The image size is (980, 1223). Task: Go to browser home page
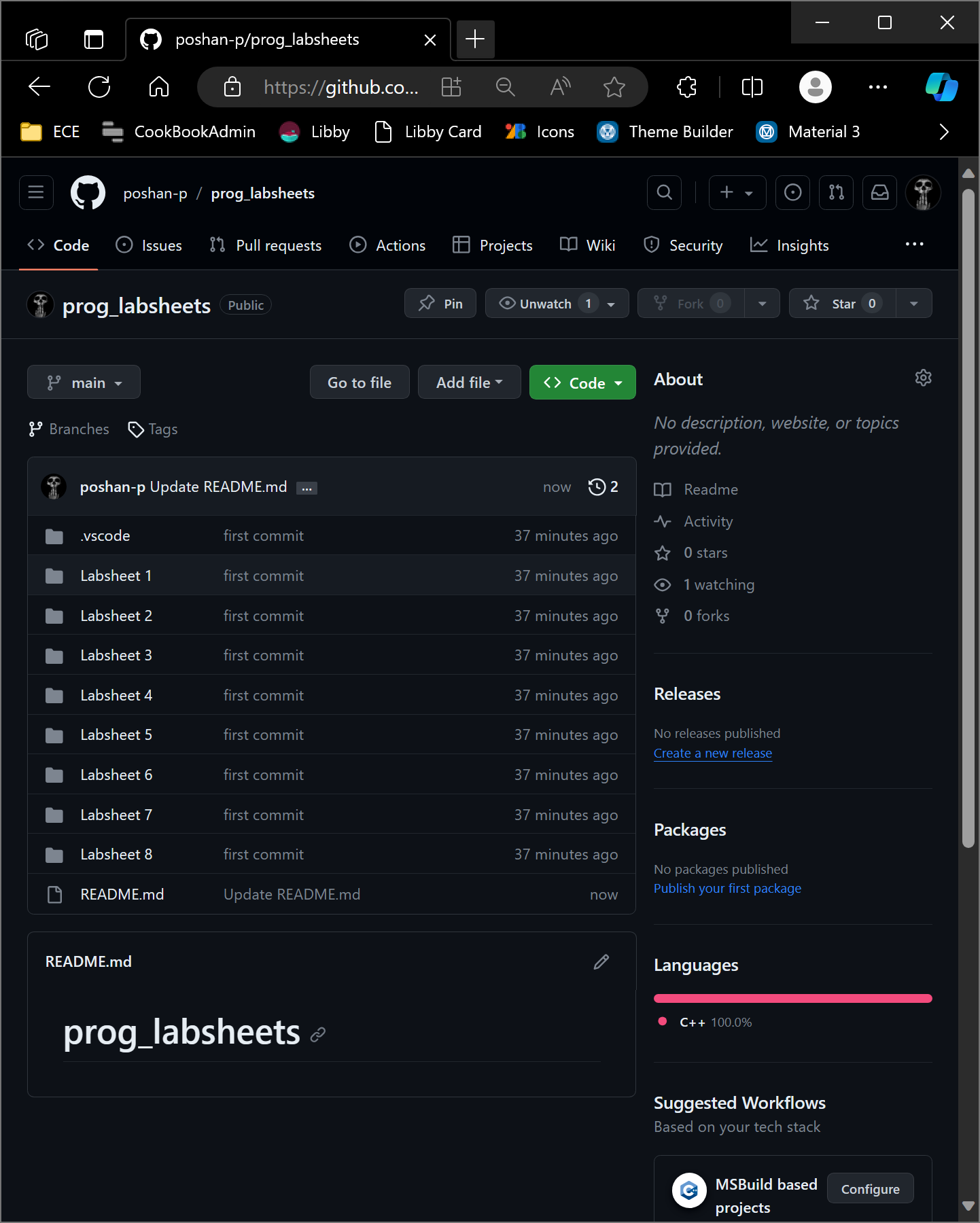159,87
